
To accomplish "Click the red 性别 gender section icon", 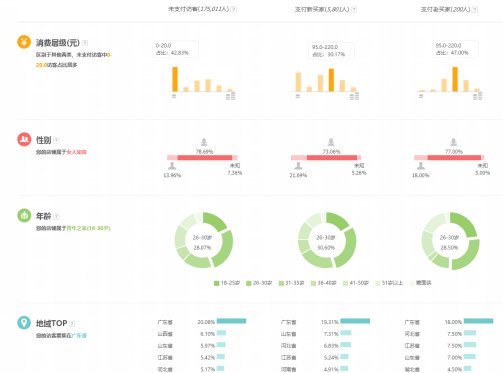I will coord(24,139).
